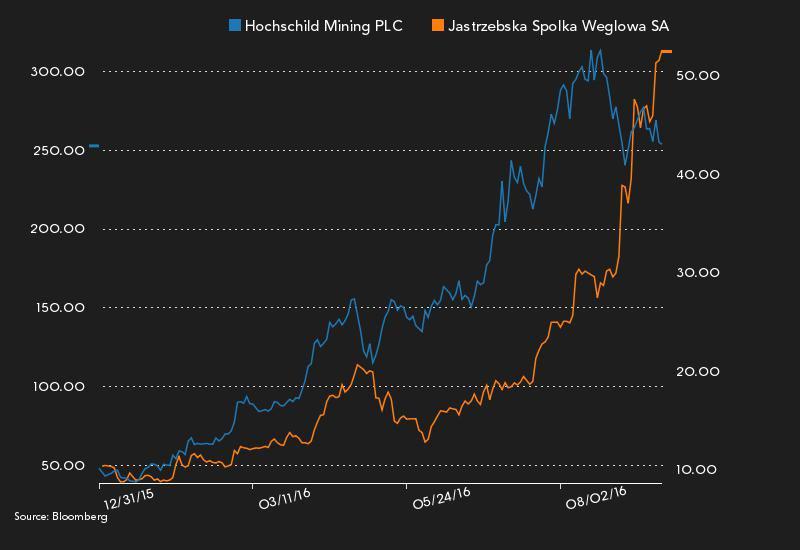The width and height of the screenshot is (800, 550).
Task: Select the 250.00 left axis value
Action: [57, 150]
